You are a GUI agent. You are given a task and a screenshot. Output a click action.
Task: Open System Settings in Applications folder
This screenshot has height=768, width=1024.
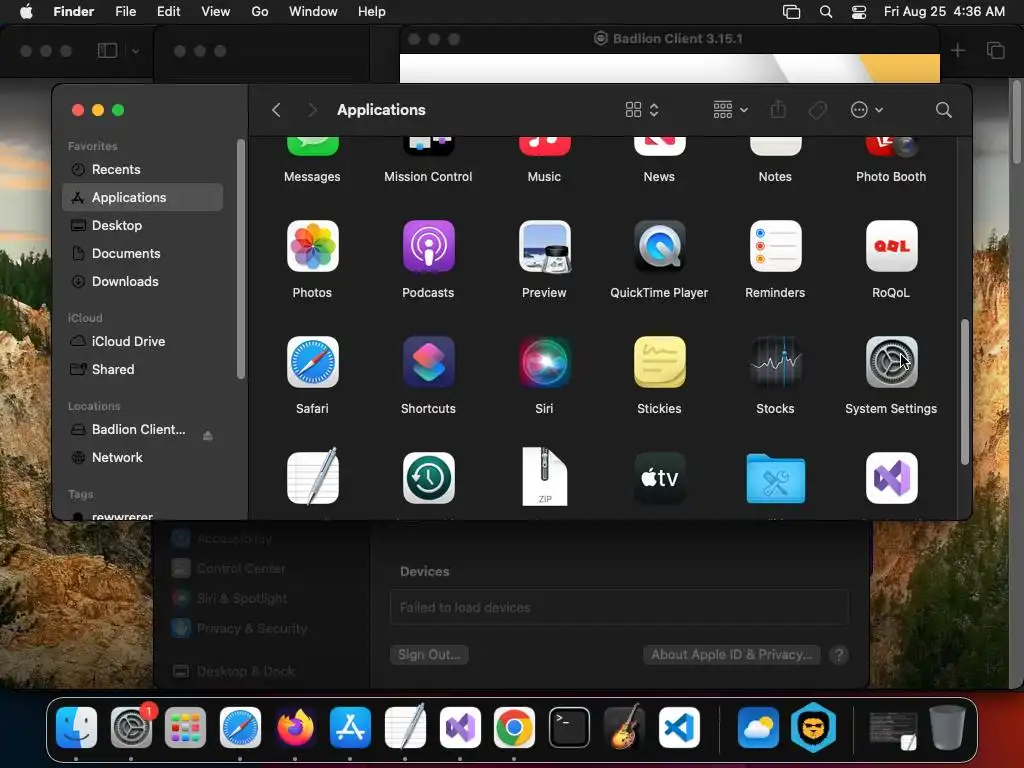coord(891,362)
